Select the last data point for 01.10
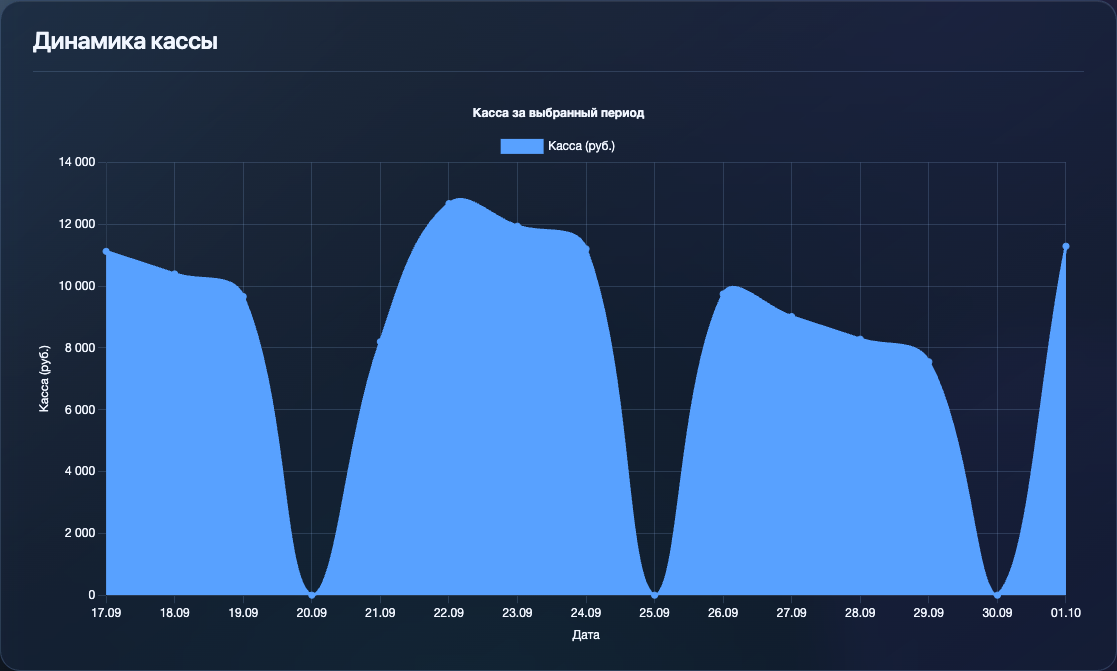This screenshot has width=1117, height=671. 1066,246
